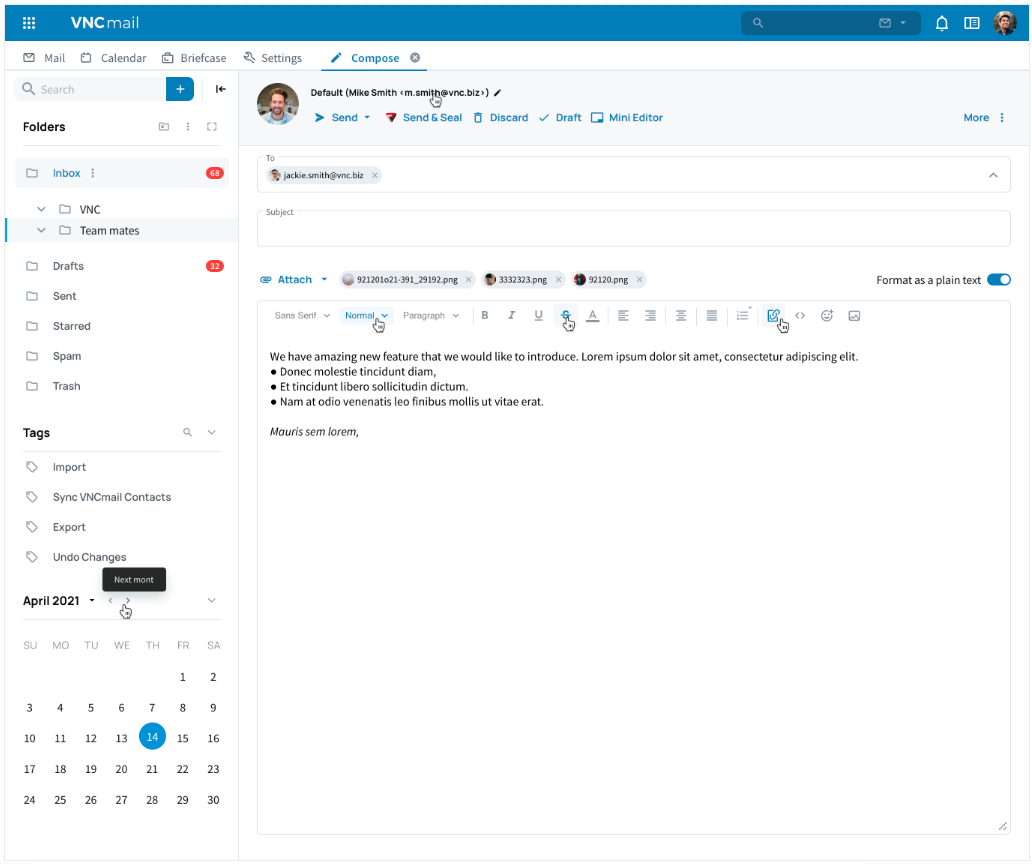Click into the Subject field
The height and width of the screenshot is (864, 1032).
coord(633,231)
